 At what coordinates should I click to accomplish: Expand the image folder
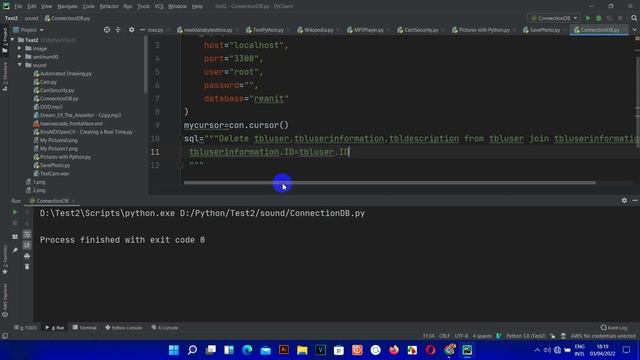pos(20,48)
